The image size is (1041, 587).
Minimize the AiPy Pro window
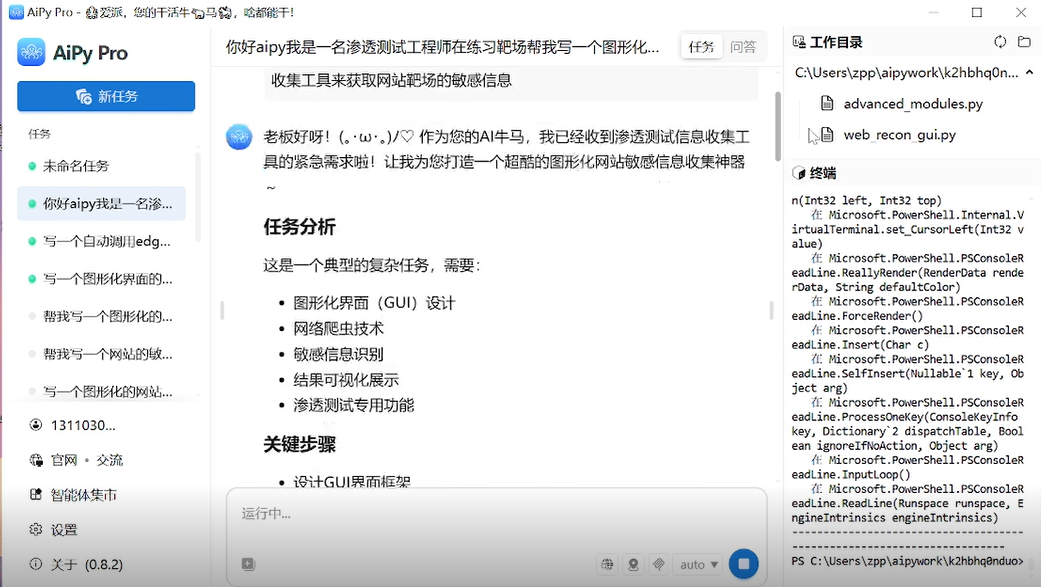pyautogui.click(x=933, y=12)
